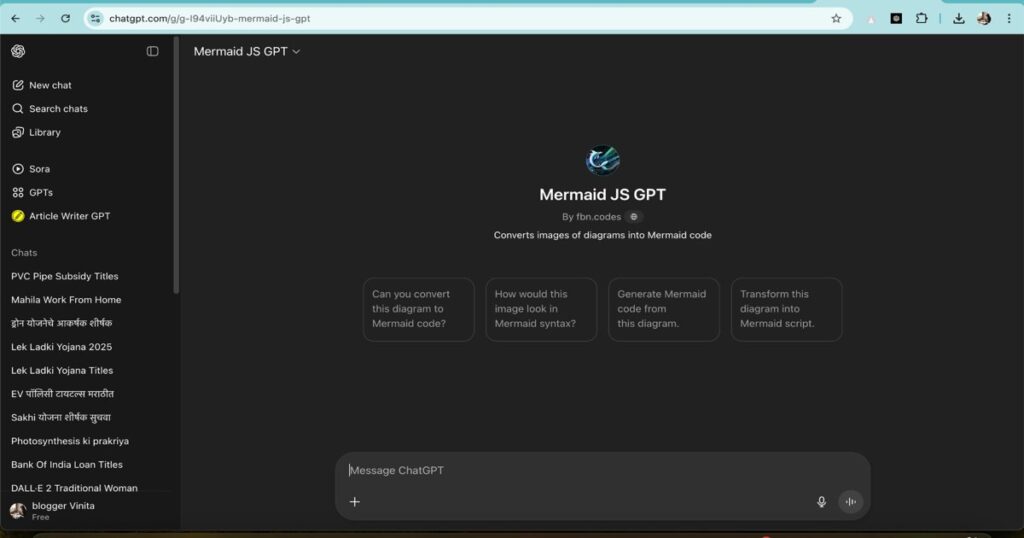Open the EV पॉलिसी टायटल्स chat
This screenshot has width=1024, height=538.
[x=63, y=394]
